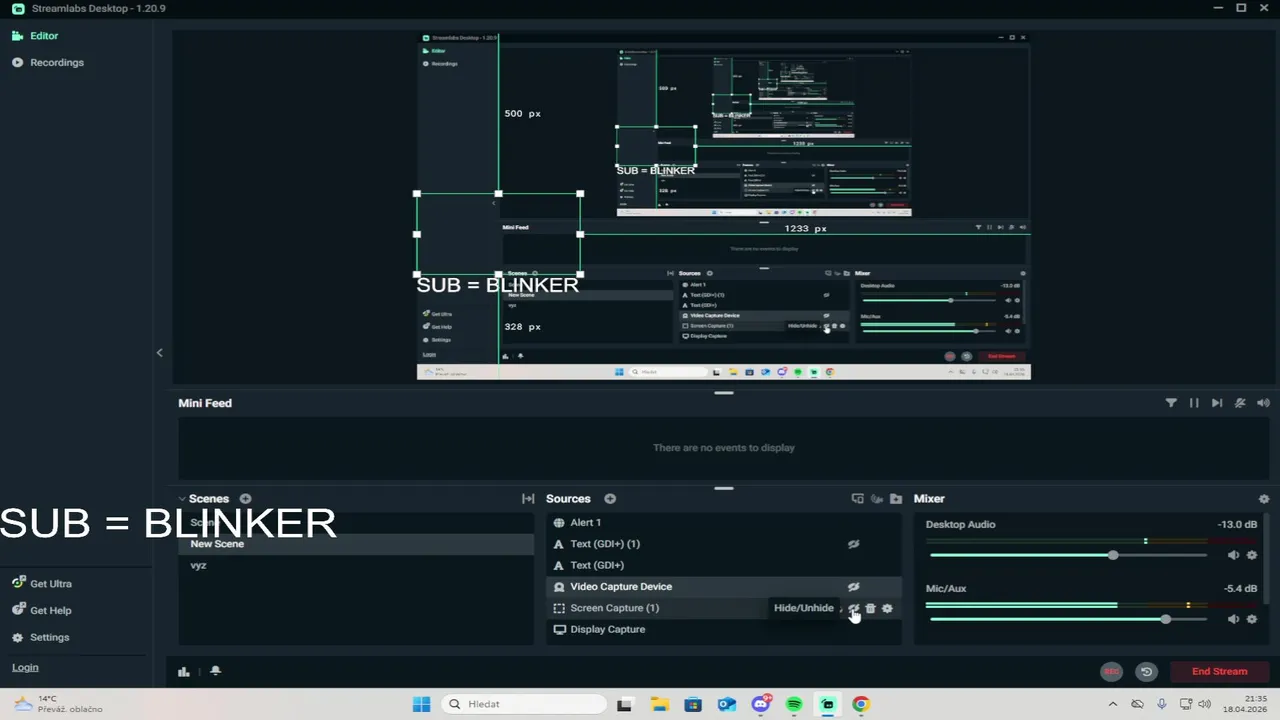The width and height of the screenshot is (1280, 720).
Task: Collapse the left sidebar with the chevron
Action: [x=159, y=353]
